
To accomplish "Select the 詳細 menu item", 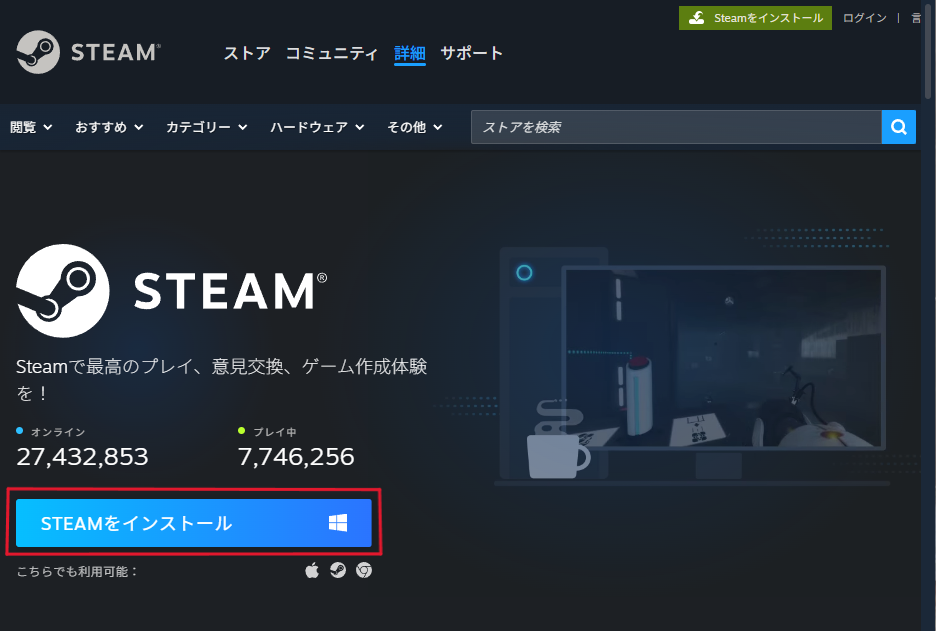I will (x=410, y=53).
